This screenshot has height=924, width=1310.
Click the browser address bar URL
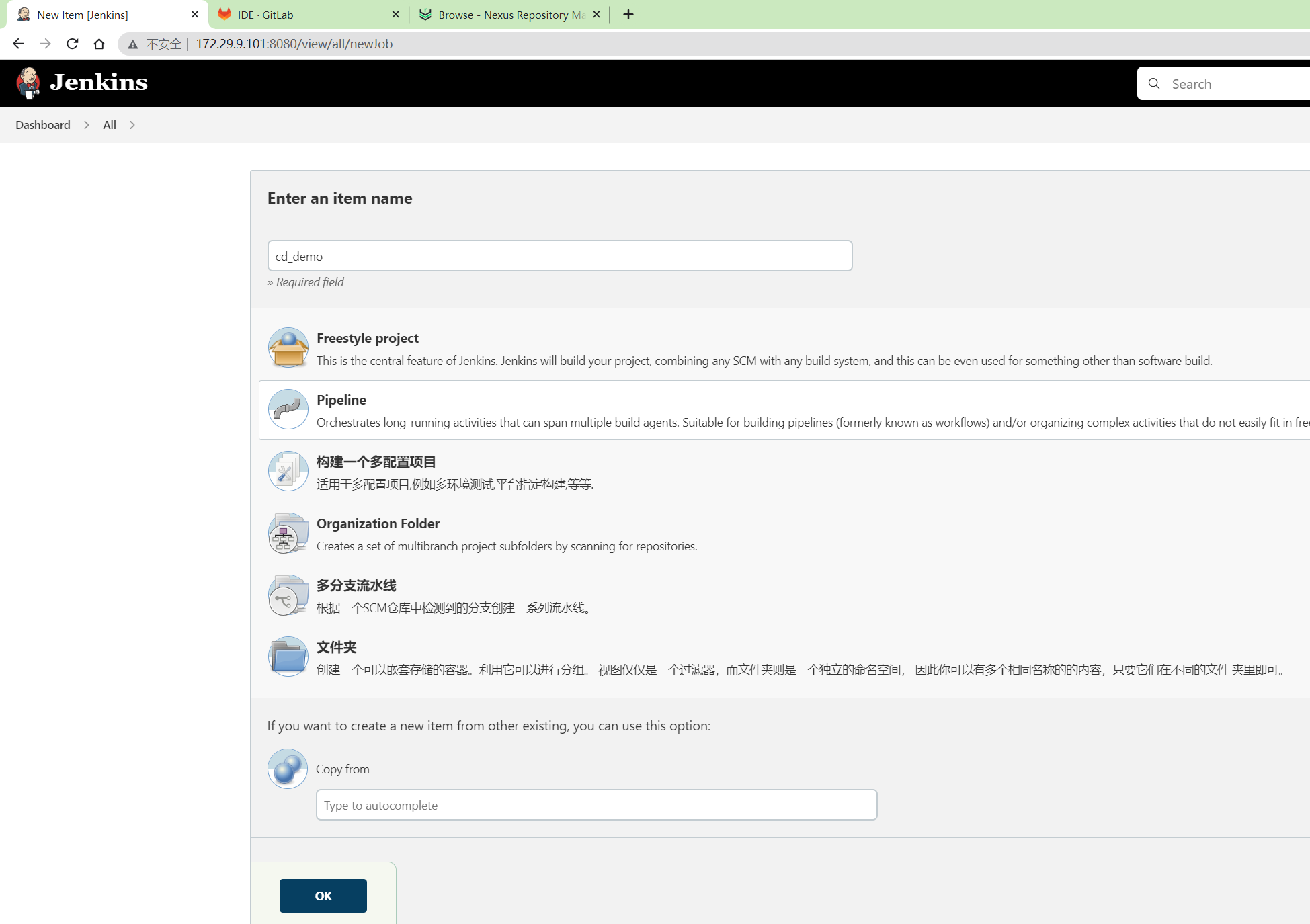coord(294,44)
